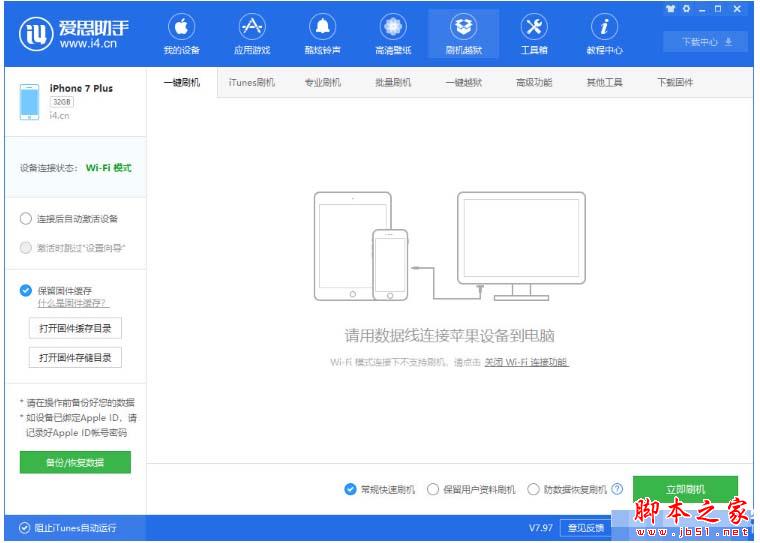Viewport: 760px width, 543px height.
Task: Switch to 高级功能 tab
Action: (x=534, y=82)
